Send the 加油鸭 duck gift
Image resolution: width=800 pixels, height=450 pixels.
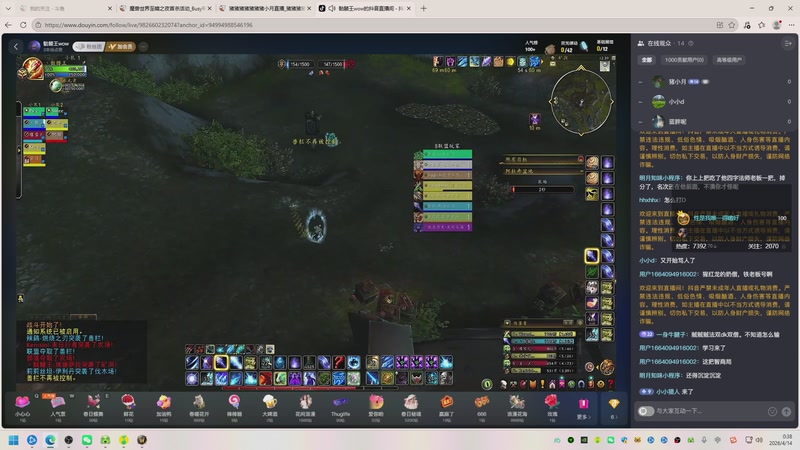point(164,407)
